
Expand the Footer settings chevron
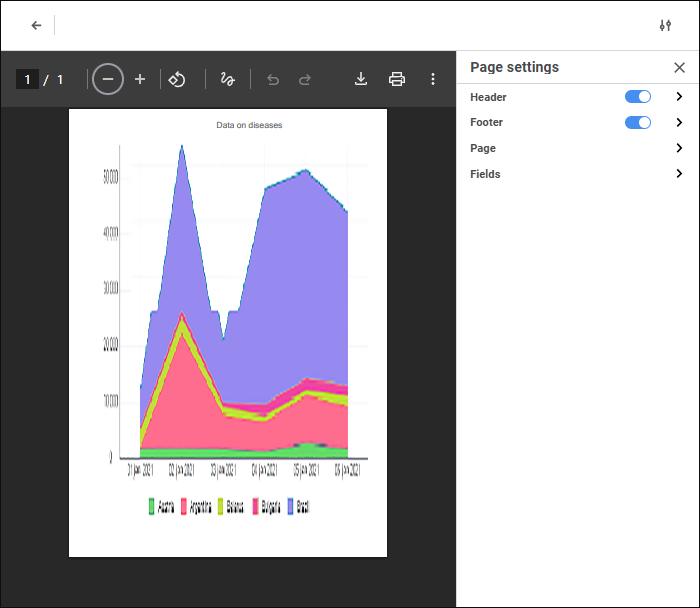(x=679, y=123)
